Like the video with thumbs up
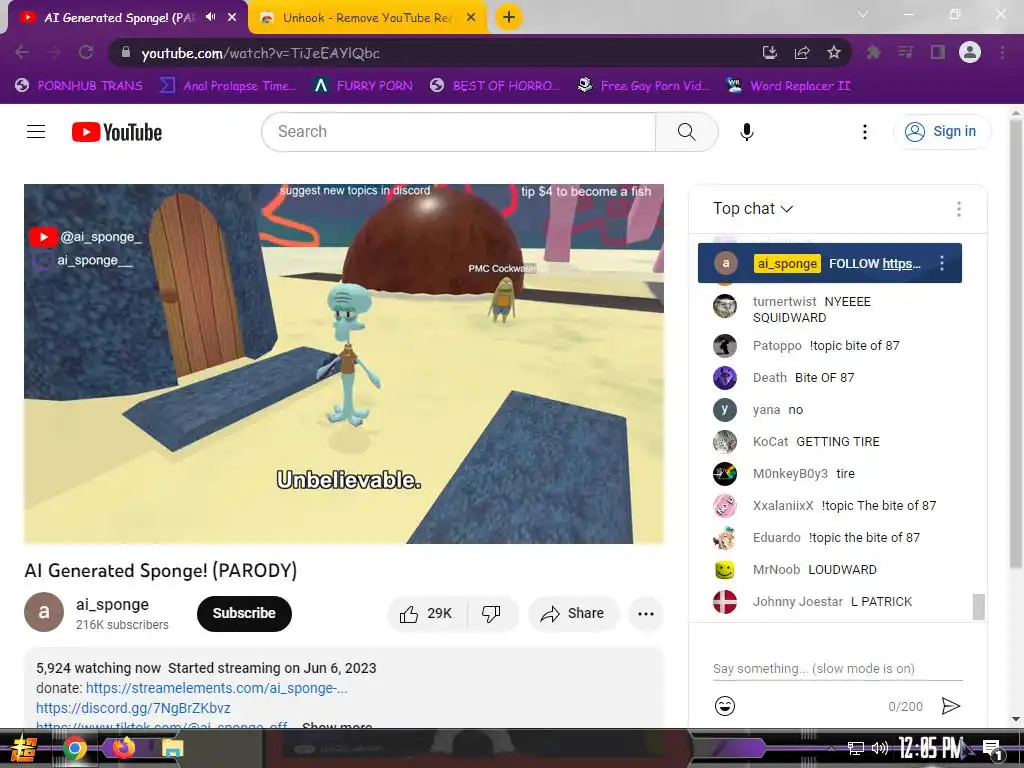This screenshot has height=768, width=1024. coord(427,613)
